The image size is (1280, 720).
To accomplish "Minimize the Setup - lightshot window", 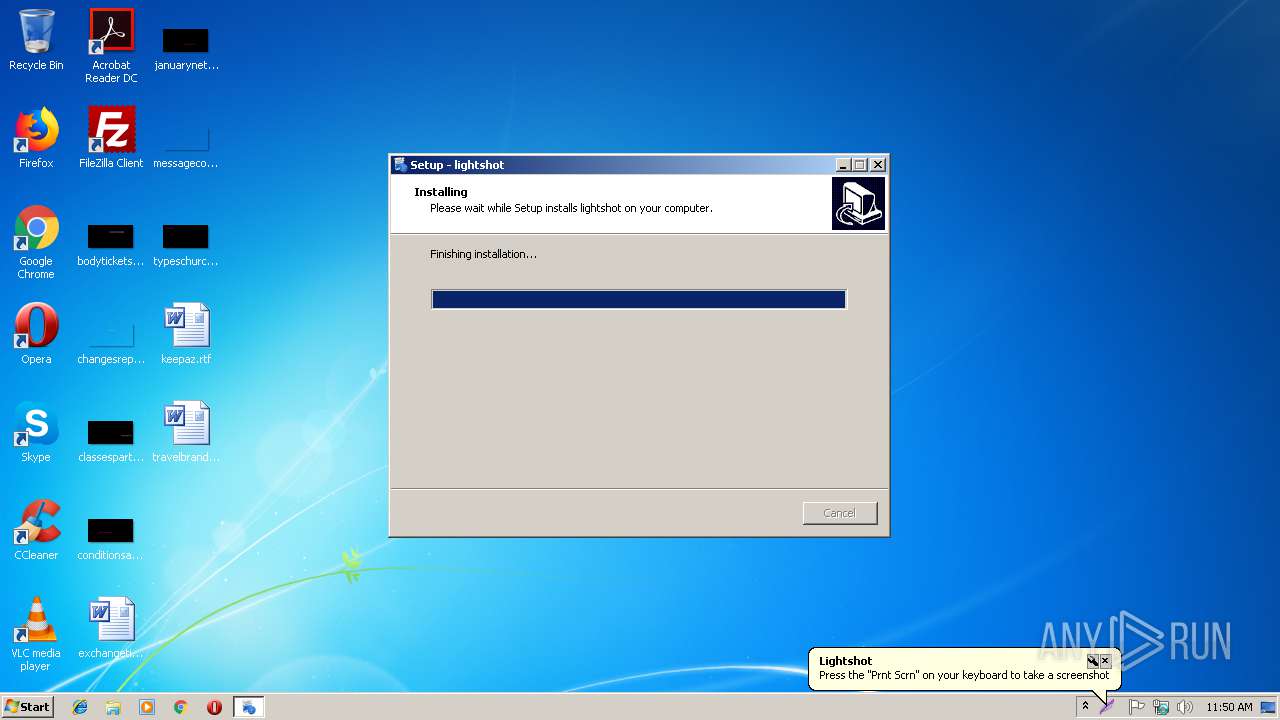I will coord(843,165).
